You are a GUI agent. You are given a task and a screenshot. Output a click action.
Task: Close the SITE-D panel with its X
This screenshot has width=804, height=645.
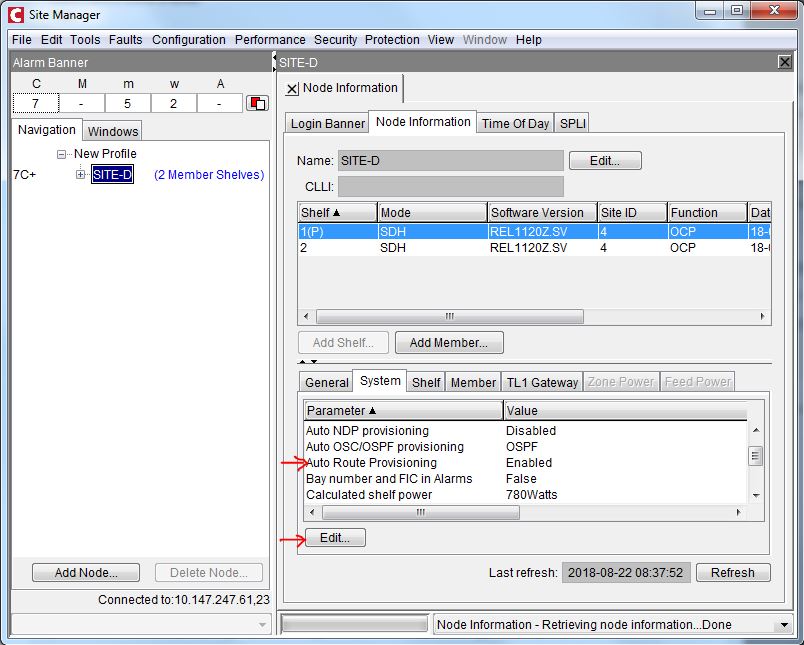point(785,63)
